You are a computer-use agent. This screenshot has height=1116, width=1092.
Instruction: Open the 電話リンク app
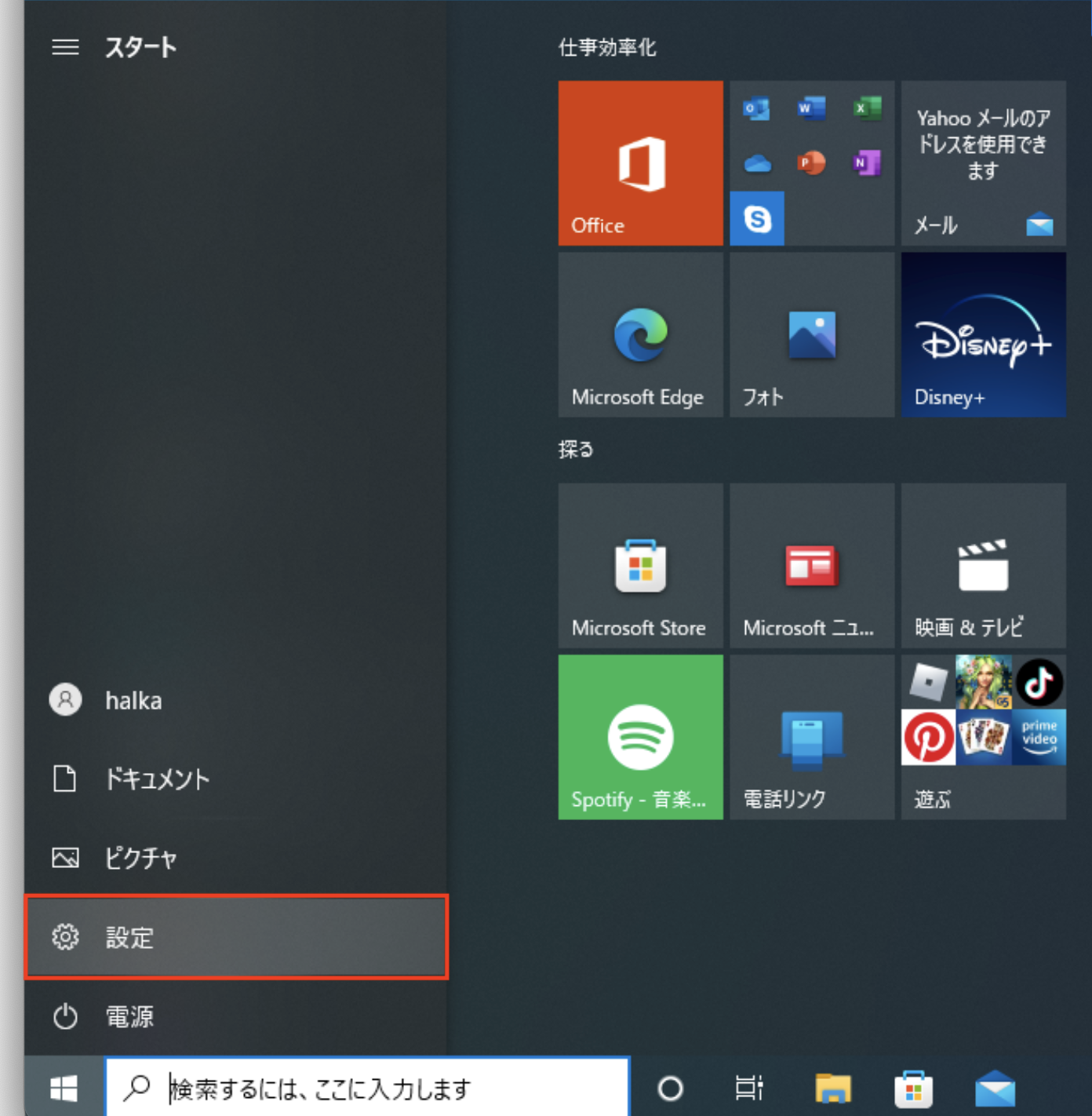pyautogui.click(x=811, y=736)
